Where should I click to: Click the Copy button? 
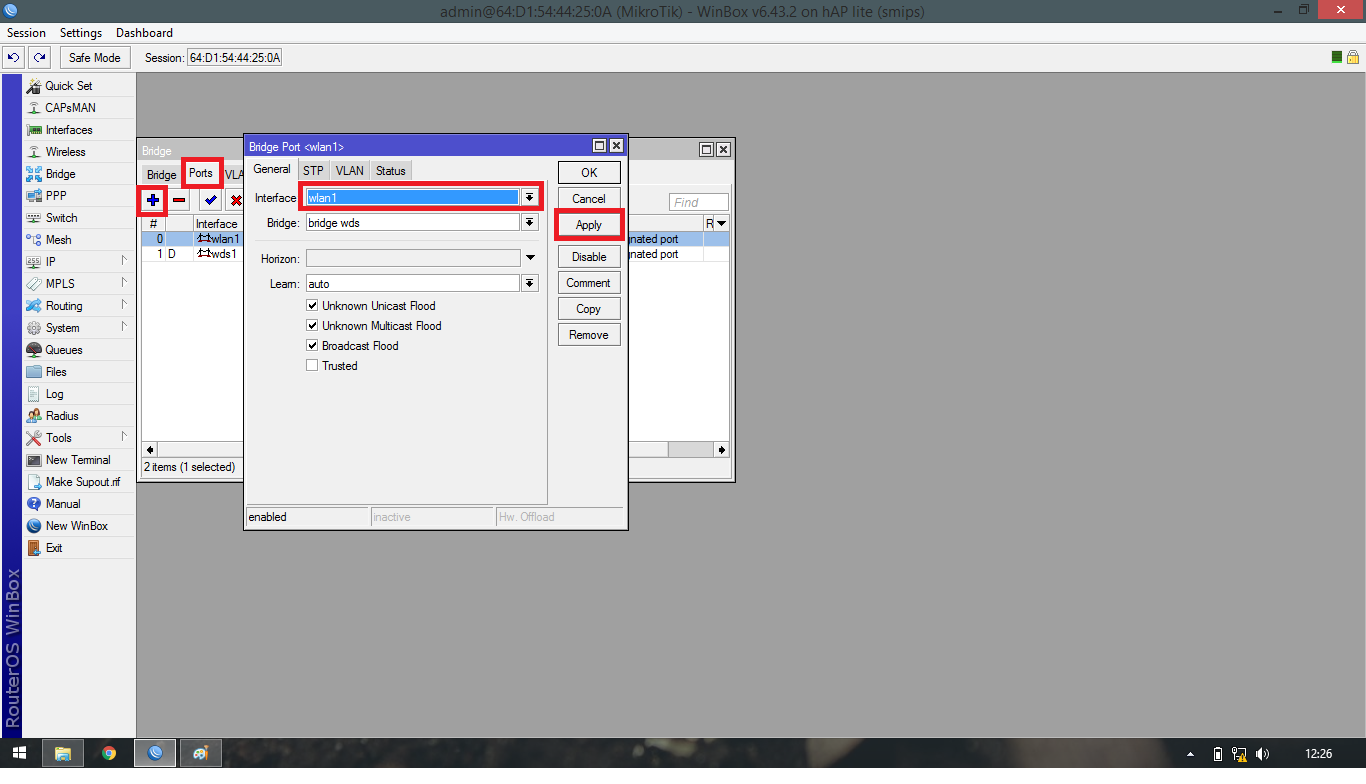click(x=589, y=309)
